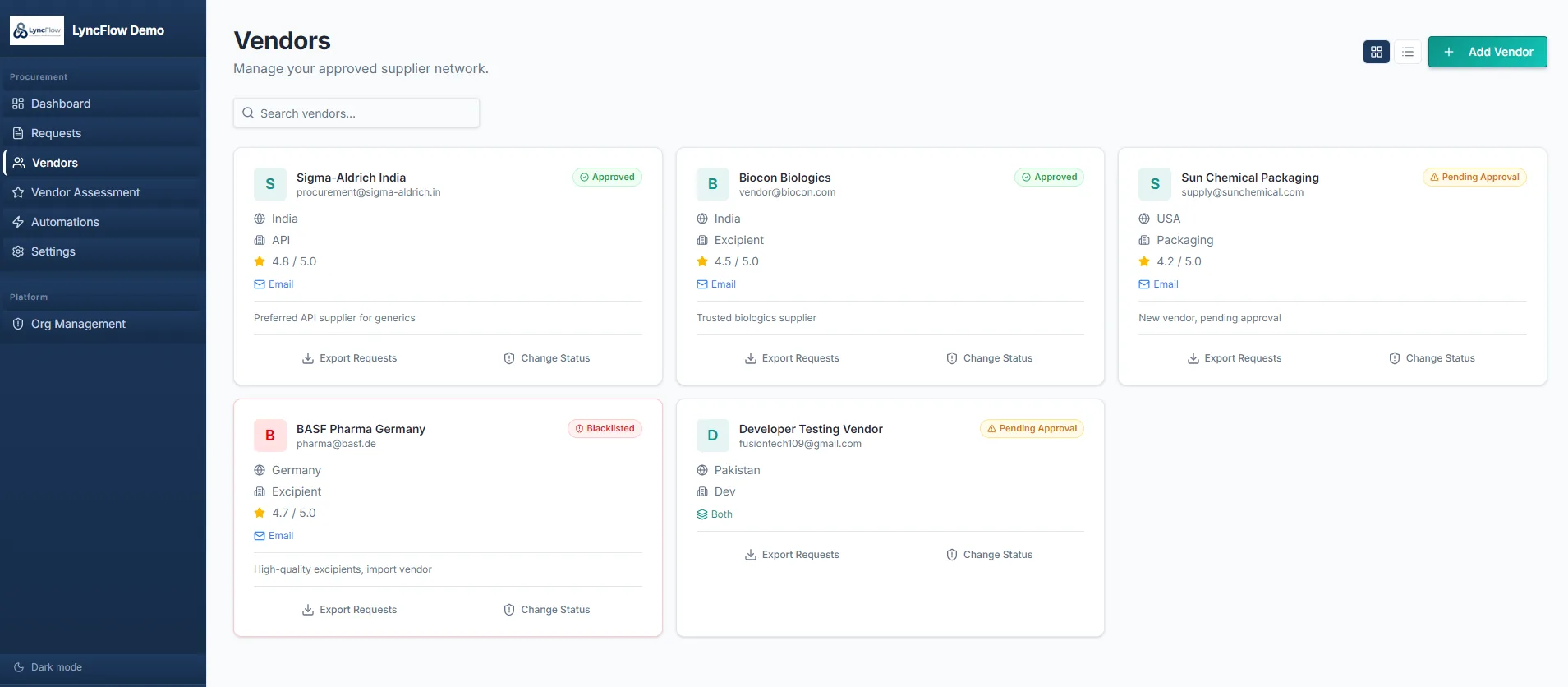Click the BASF Pharma Germany red avatar
1568x687 pixels.
(270, 436)
